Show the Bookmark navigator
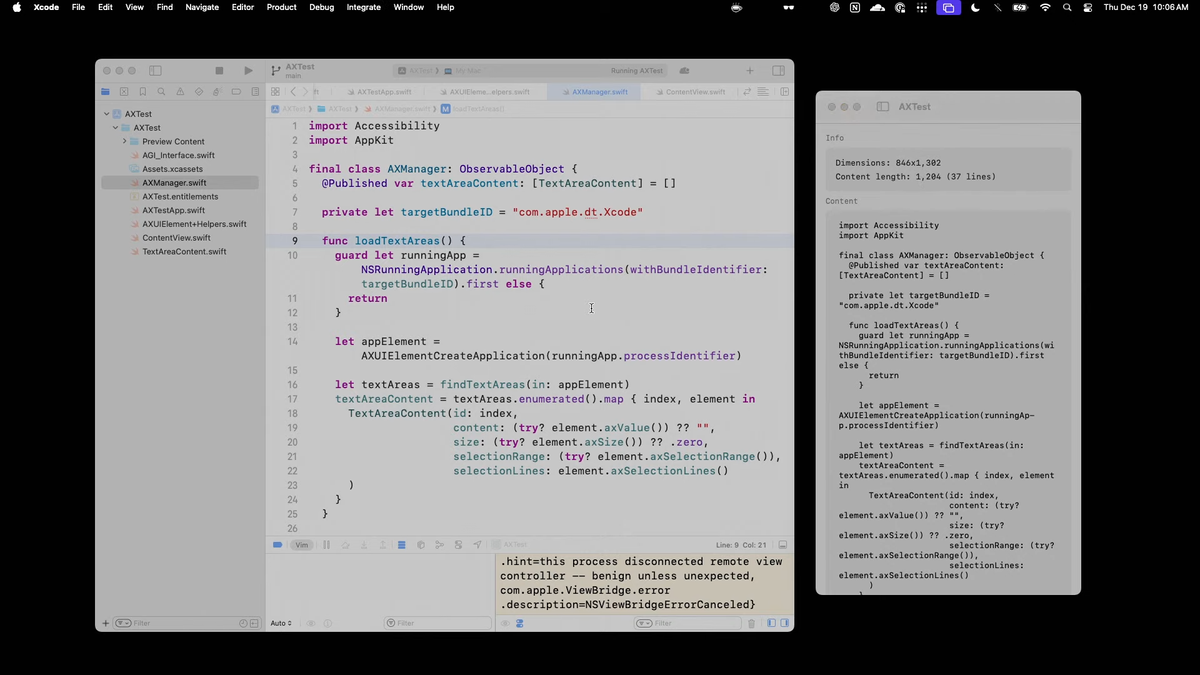The image size is (1200, 675). pyautogui.click(x=142, y=91)
